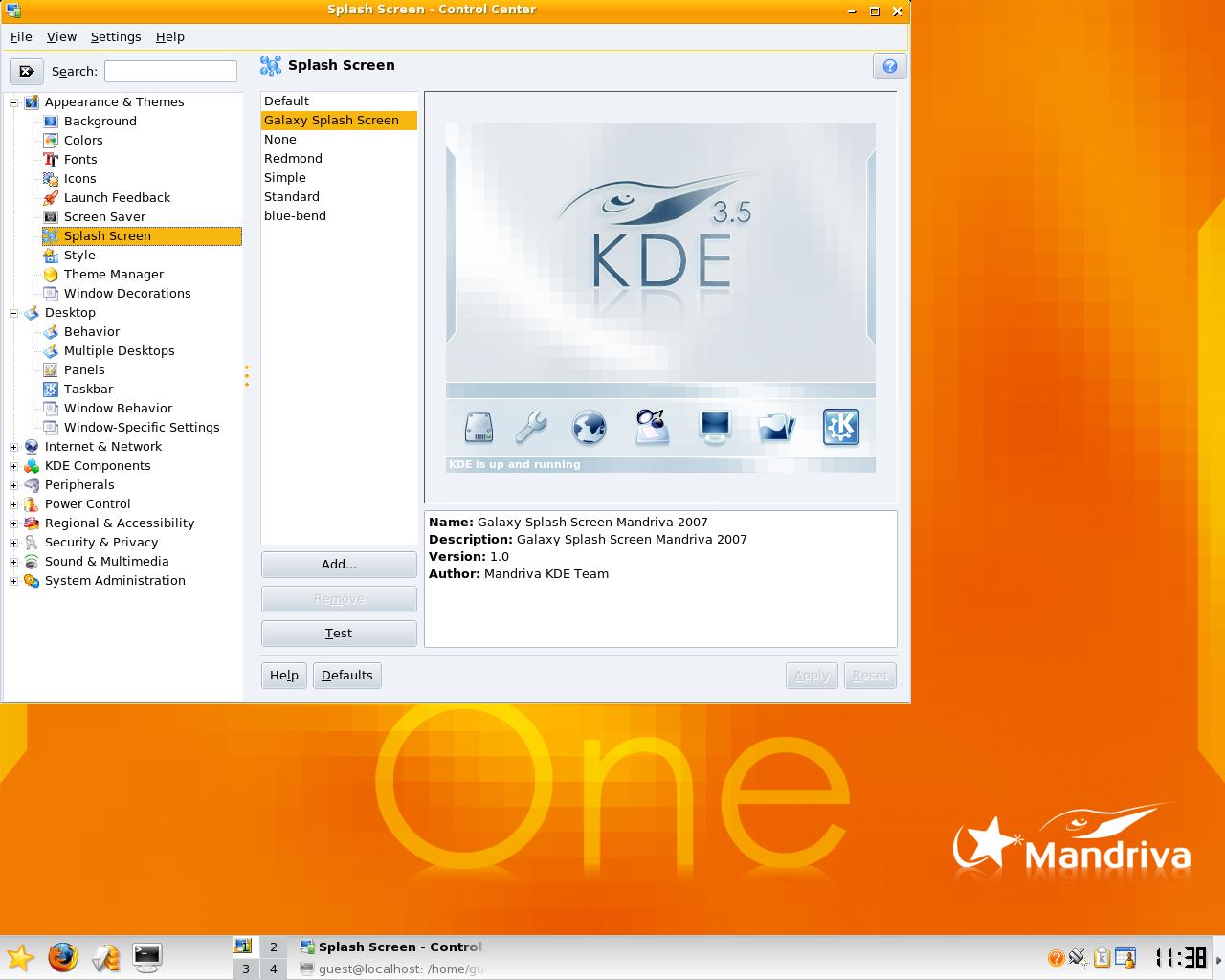1225x980 pixels.
Task: Click the question mark help button
Action: [x=889, y=66]
